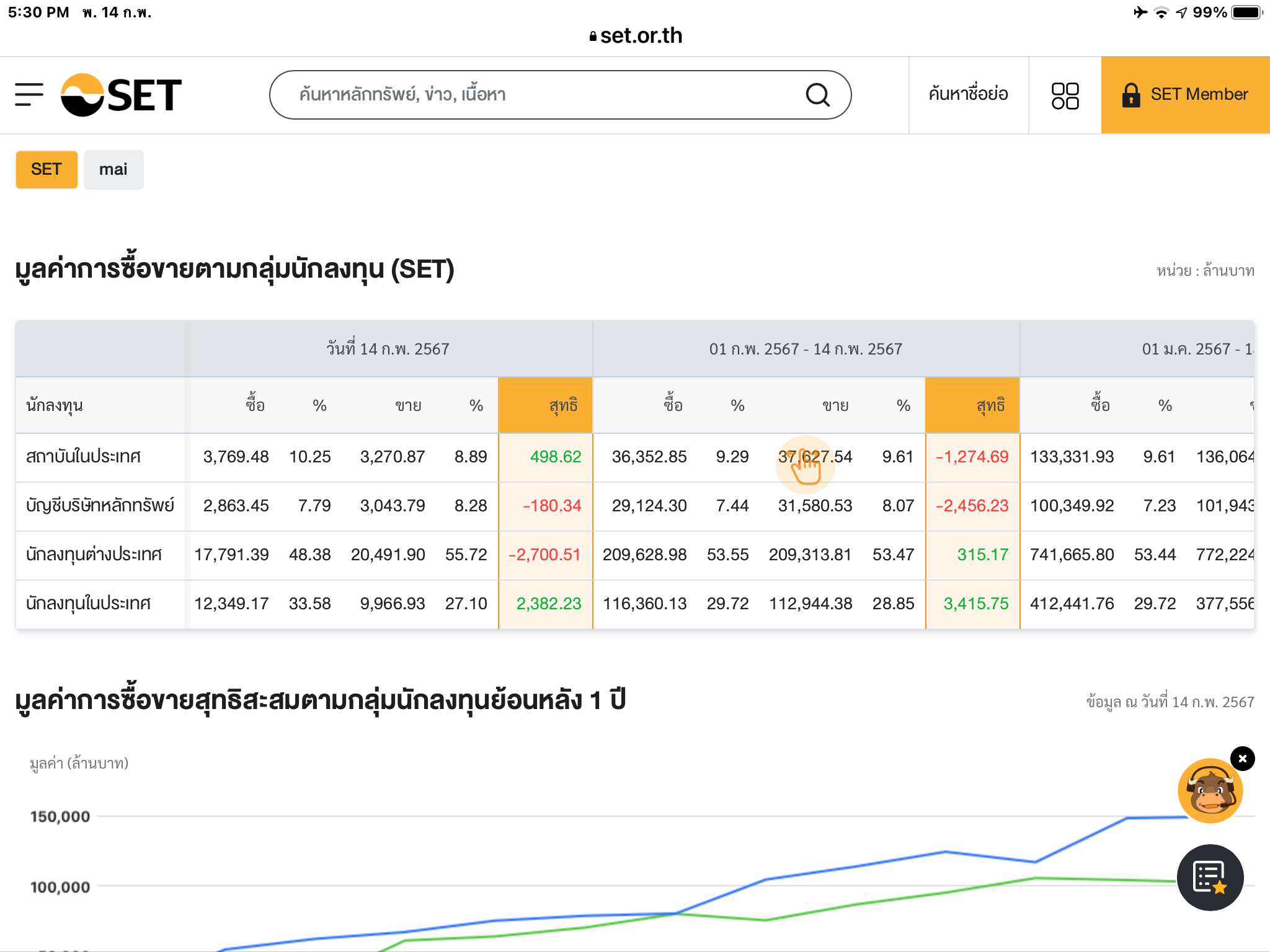Tap the lock icon beside set.or.th

(593, 37)
